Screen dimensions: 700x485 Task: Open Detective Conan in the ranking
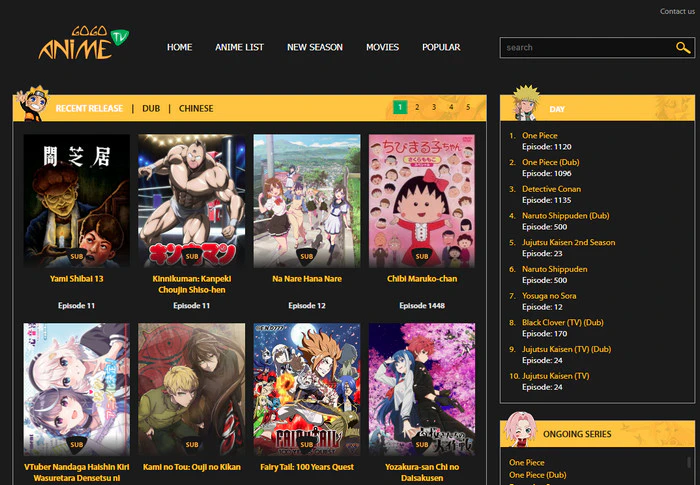[x=551, y=189]
